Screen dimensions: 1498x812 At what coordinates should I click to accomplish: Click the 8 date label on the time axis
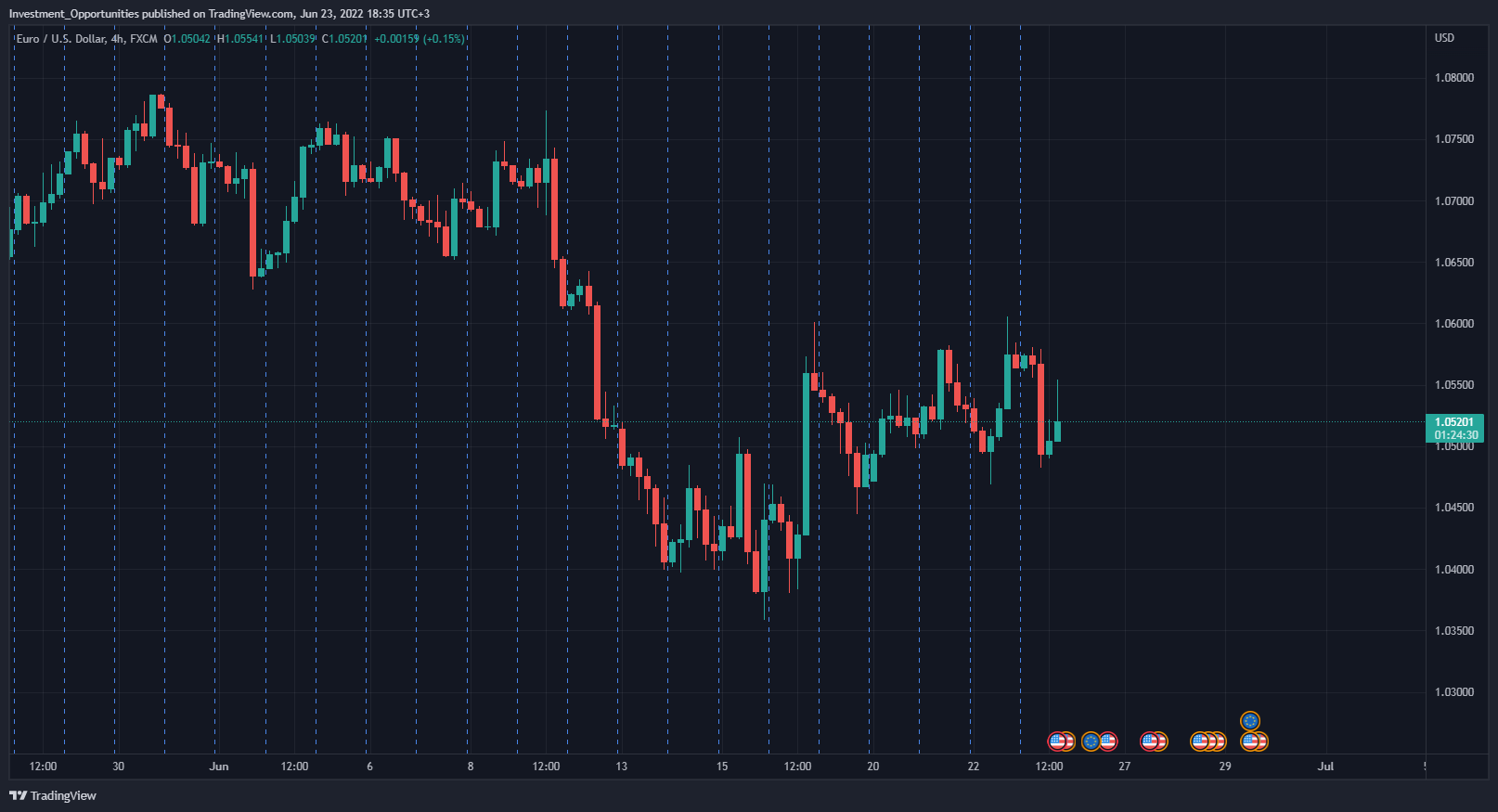point(471,767)
